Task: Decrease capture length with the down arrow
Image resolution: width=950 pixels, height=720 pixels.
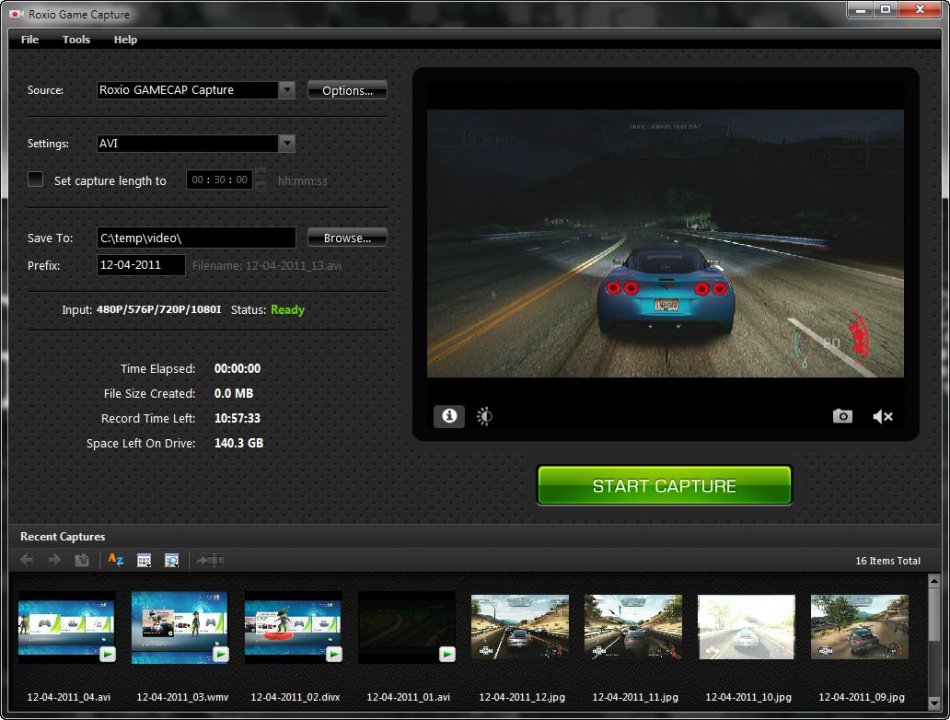Action: tap(261, 185)
